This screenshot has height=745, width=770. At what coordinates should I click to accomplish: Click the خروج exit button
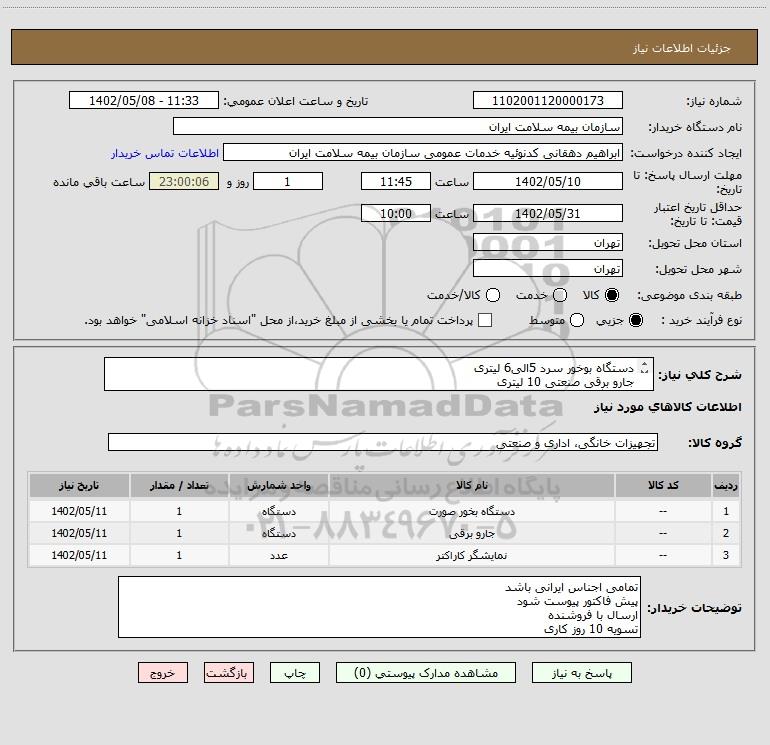(163, 673)
